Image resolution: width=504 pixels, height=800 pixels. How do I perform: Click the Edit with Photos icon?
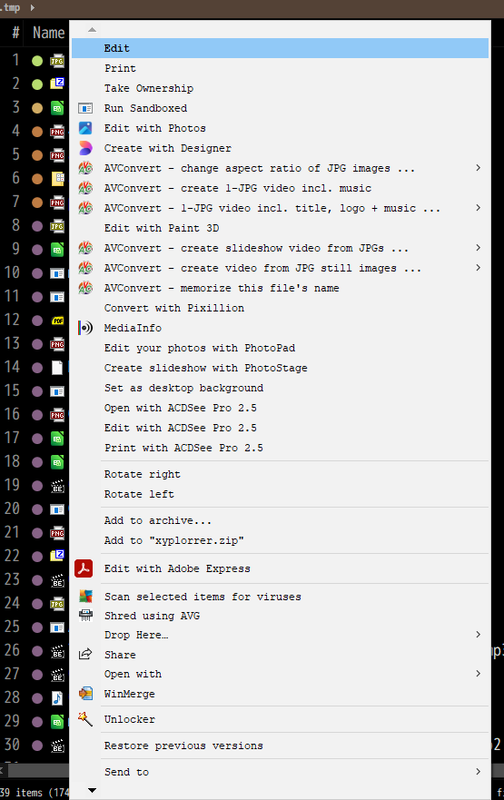point(85,128)
